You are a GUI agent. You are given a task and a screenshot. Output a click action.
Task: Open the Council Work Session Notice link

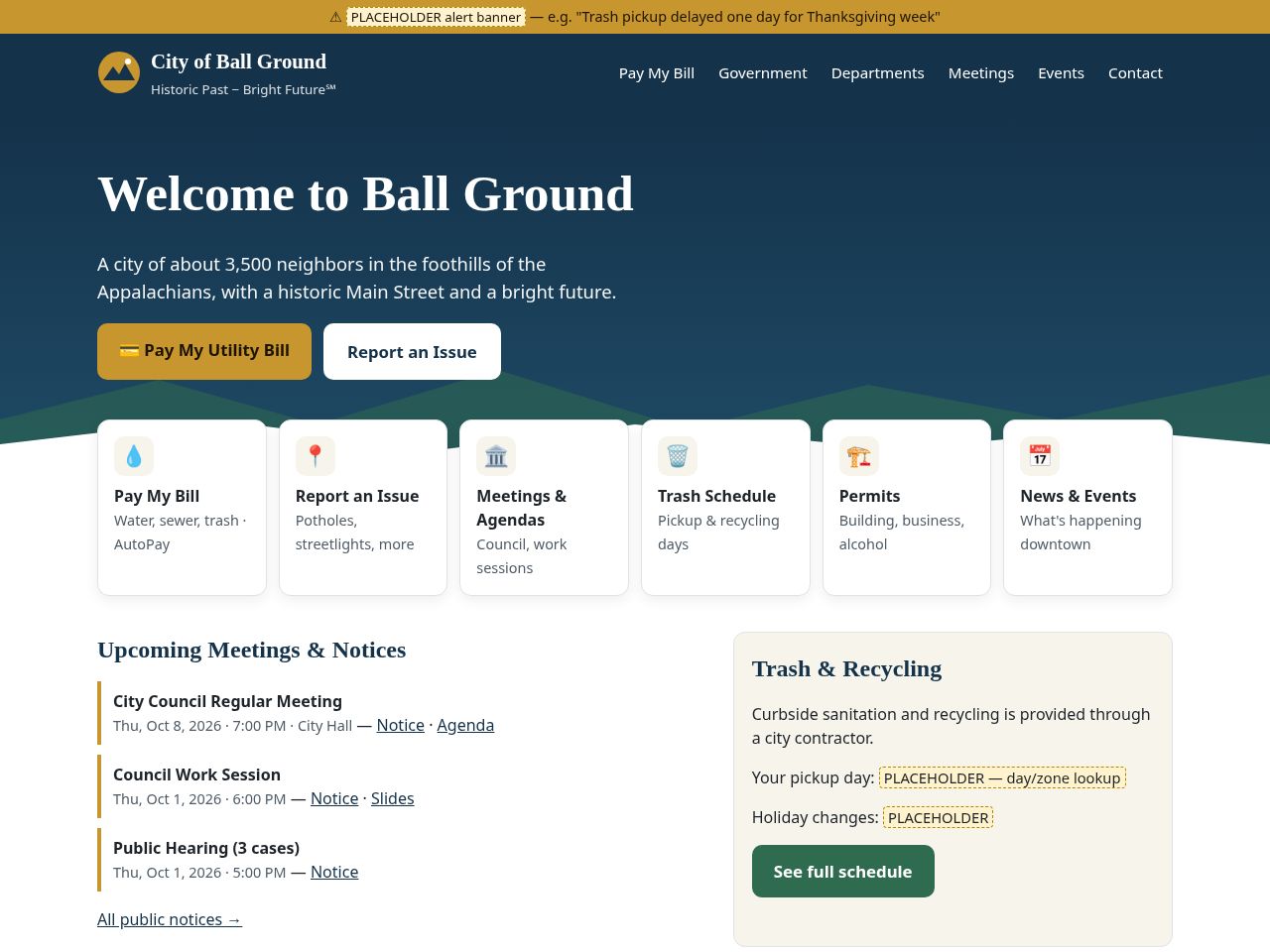point(334,798)
